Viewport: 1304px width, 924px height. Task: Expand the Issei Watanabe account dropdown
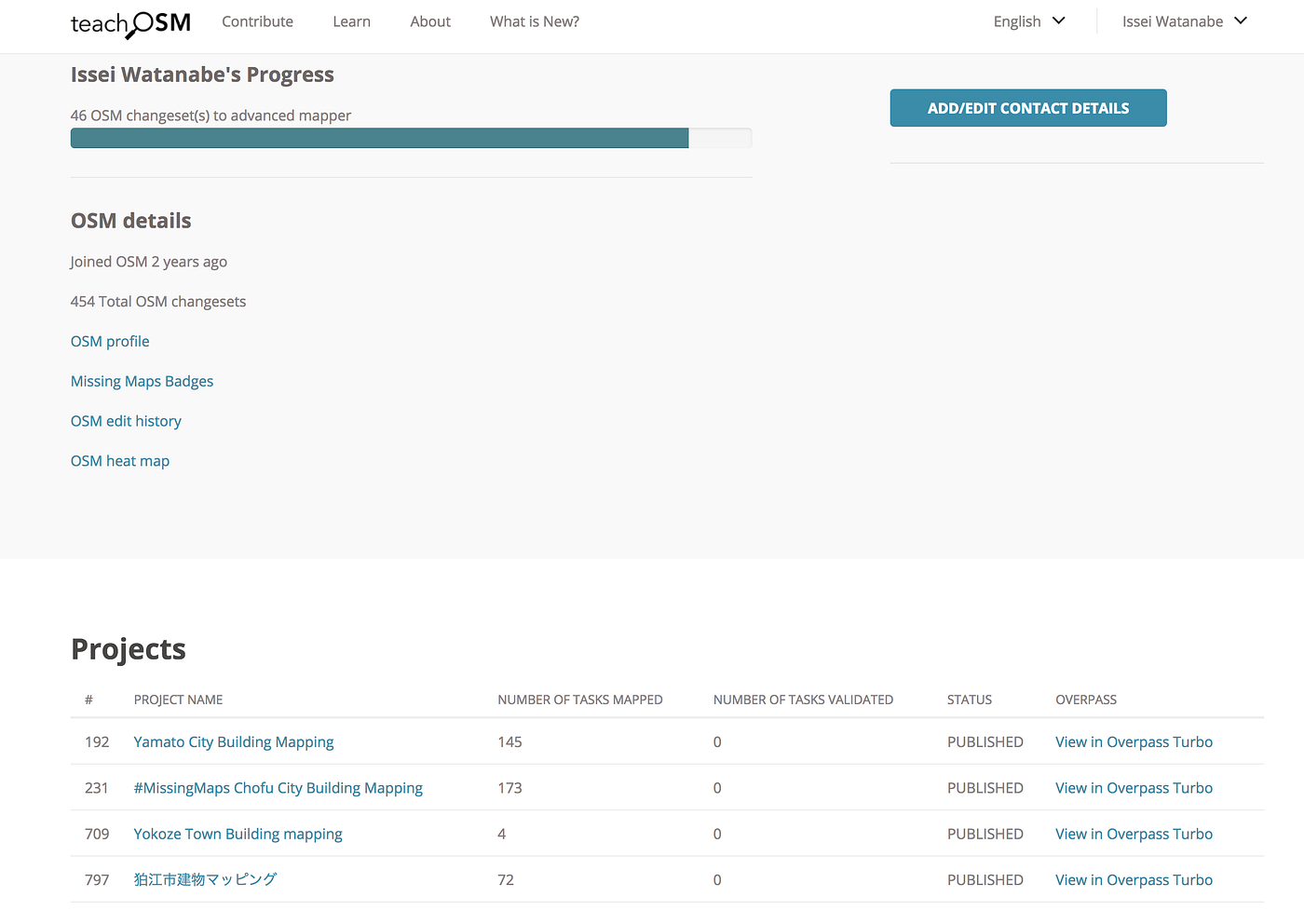pos(1184,21)
